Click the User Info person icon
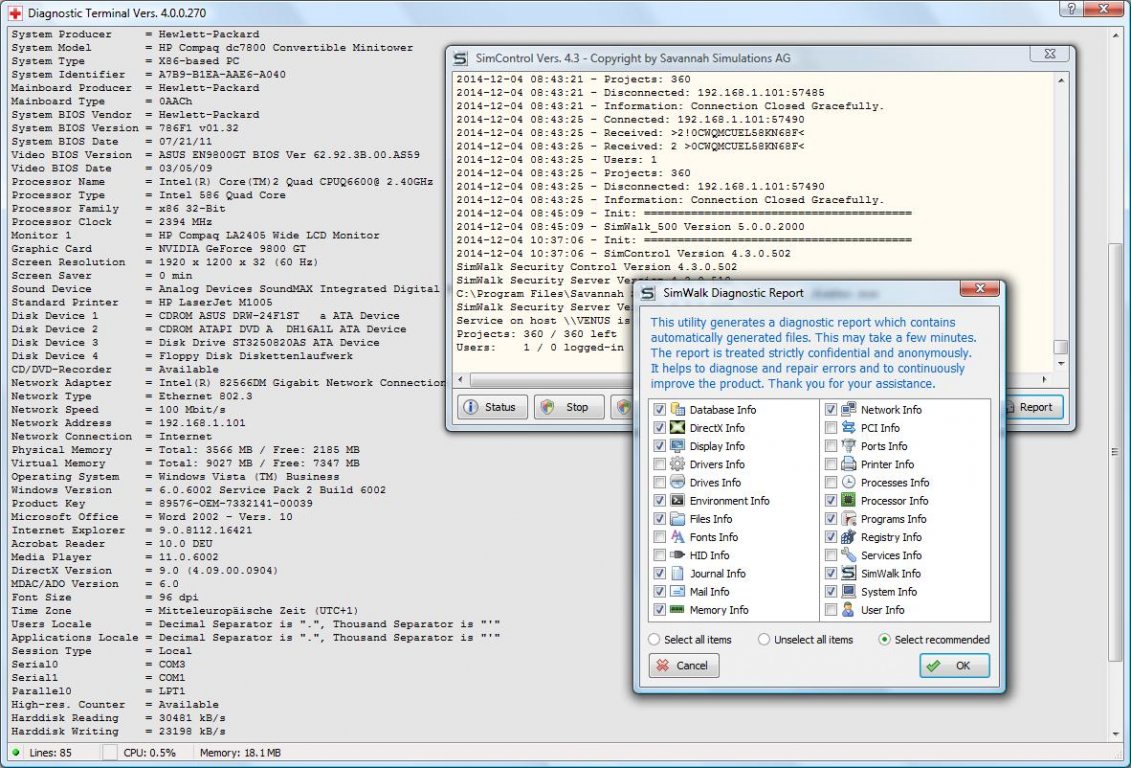 tap(849, 609)
